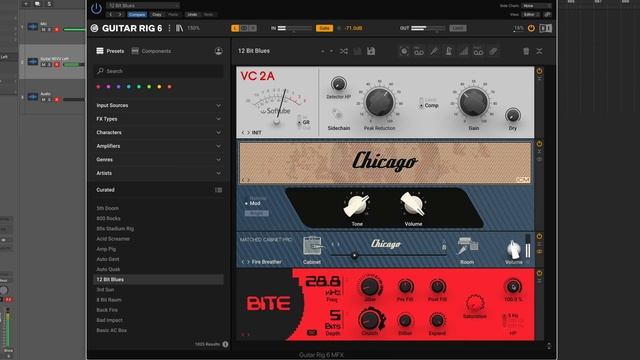Open the metronome tool in the rack toolbar
This screenshot has height=360, width=640.
[x=449, y=51]
